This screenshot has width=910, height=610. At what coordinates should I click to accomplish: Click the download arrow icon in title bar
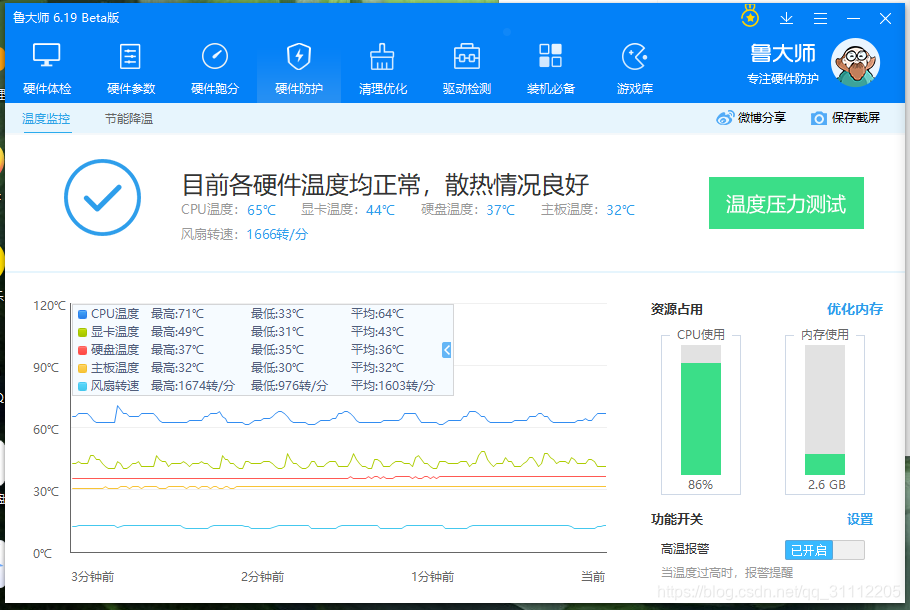click(x=786, y=18)
